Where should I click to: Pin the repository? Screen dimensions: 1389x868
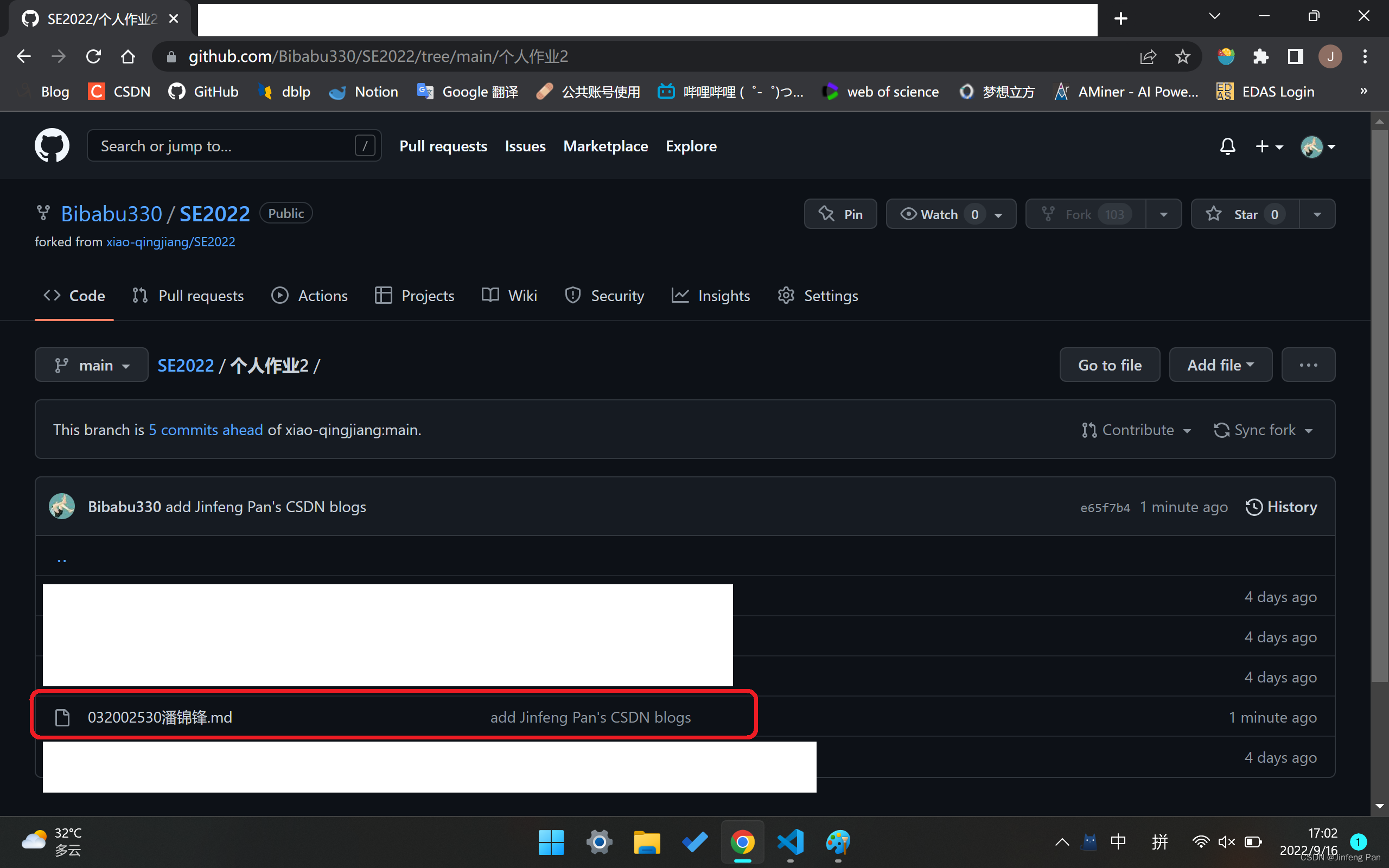[x=840, y=214]
